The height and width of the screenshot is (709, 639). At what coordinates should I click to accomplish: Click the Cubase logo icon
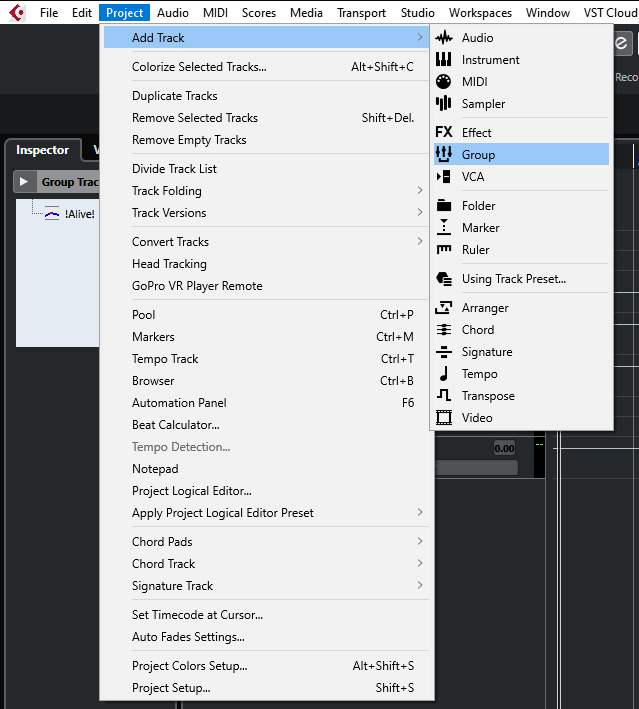point(16,13)
